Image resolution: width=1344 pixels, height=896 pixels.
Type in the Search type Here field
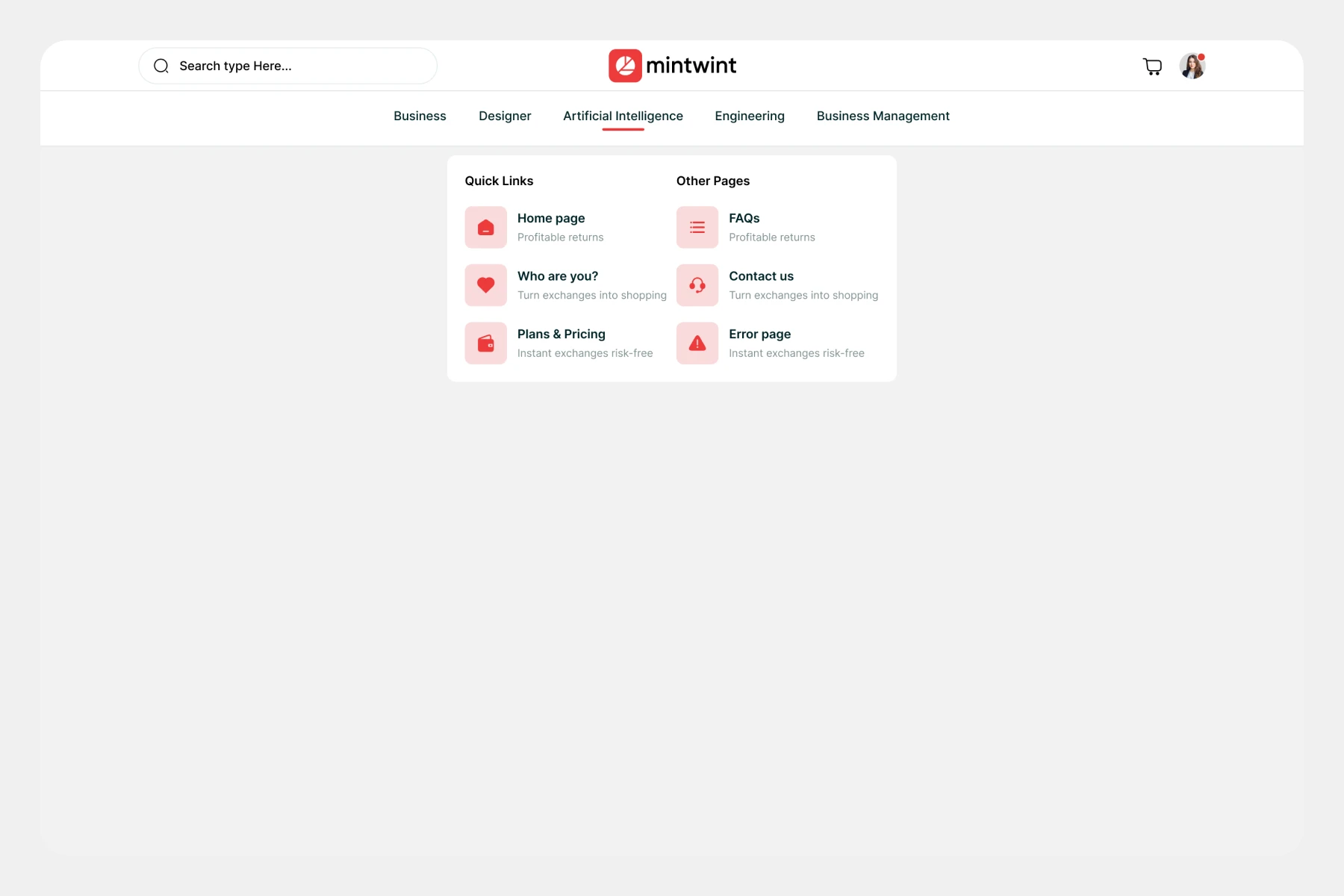pyautogui.click(x=299, y=66)
